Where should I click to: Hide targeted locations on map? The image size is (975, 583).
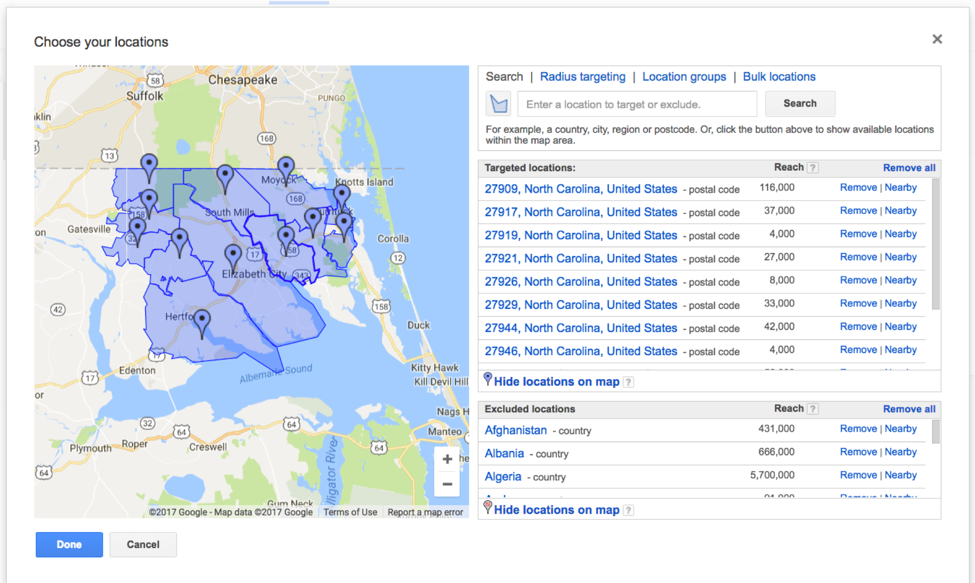point(557,382)
